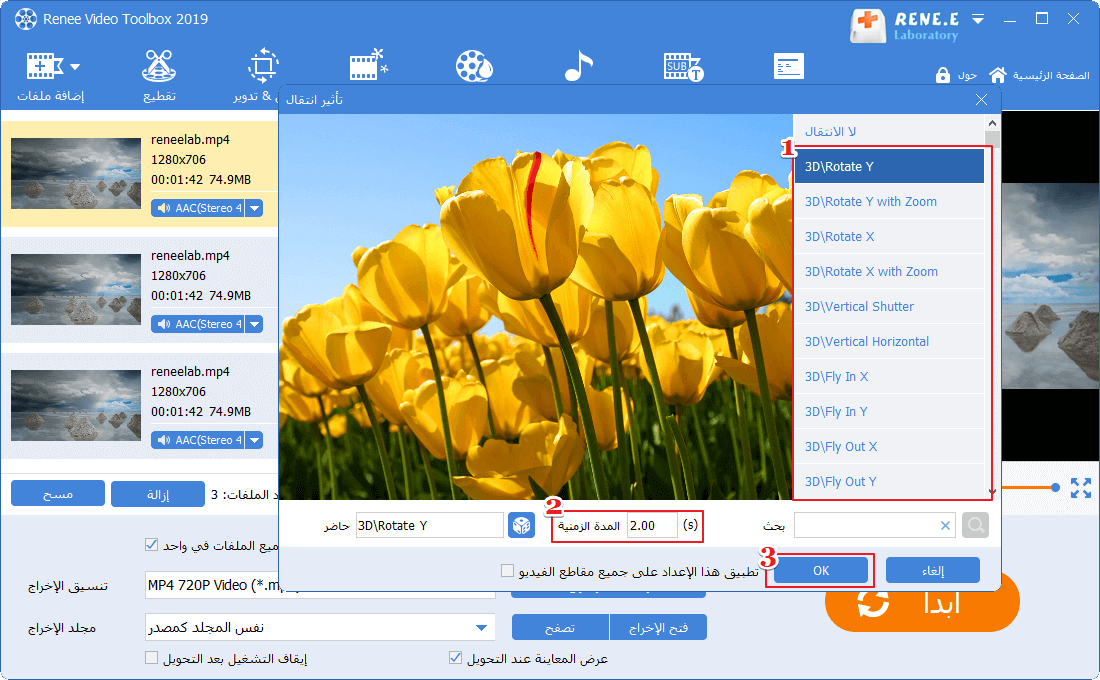The width and height of the screenshot is (1100, 680).
Task: Open audio track dropdown of second video
Action: [255, 324]
